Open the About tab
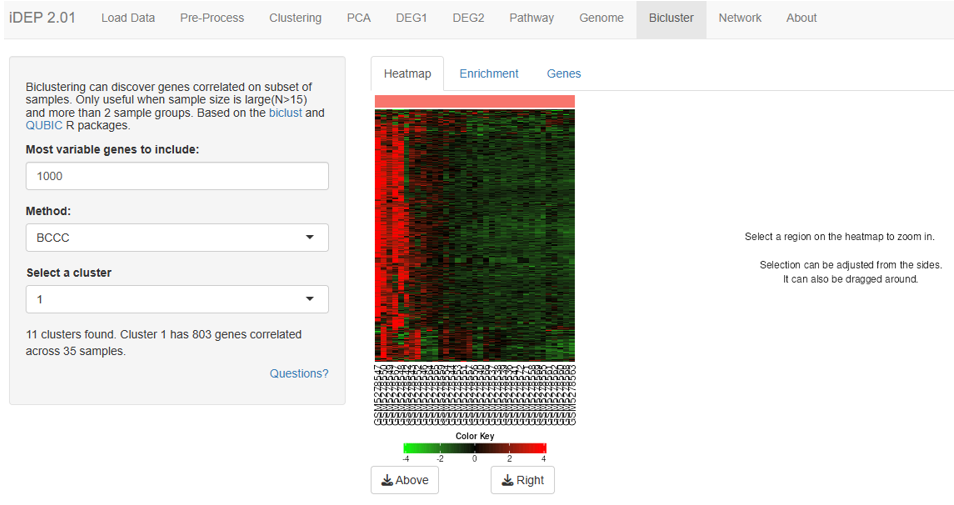 [801, 18]
